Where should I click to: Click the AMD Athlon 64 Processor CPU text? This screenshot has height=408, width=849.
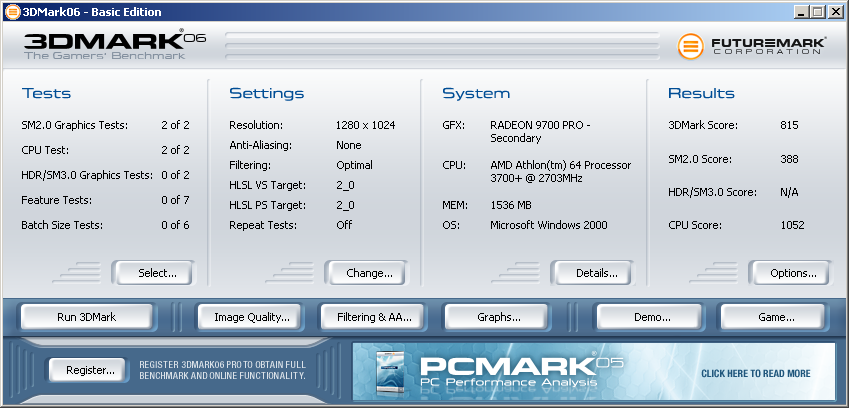(x=560, y=172)
